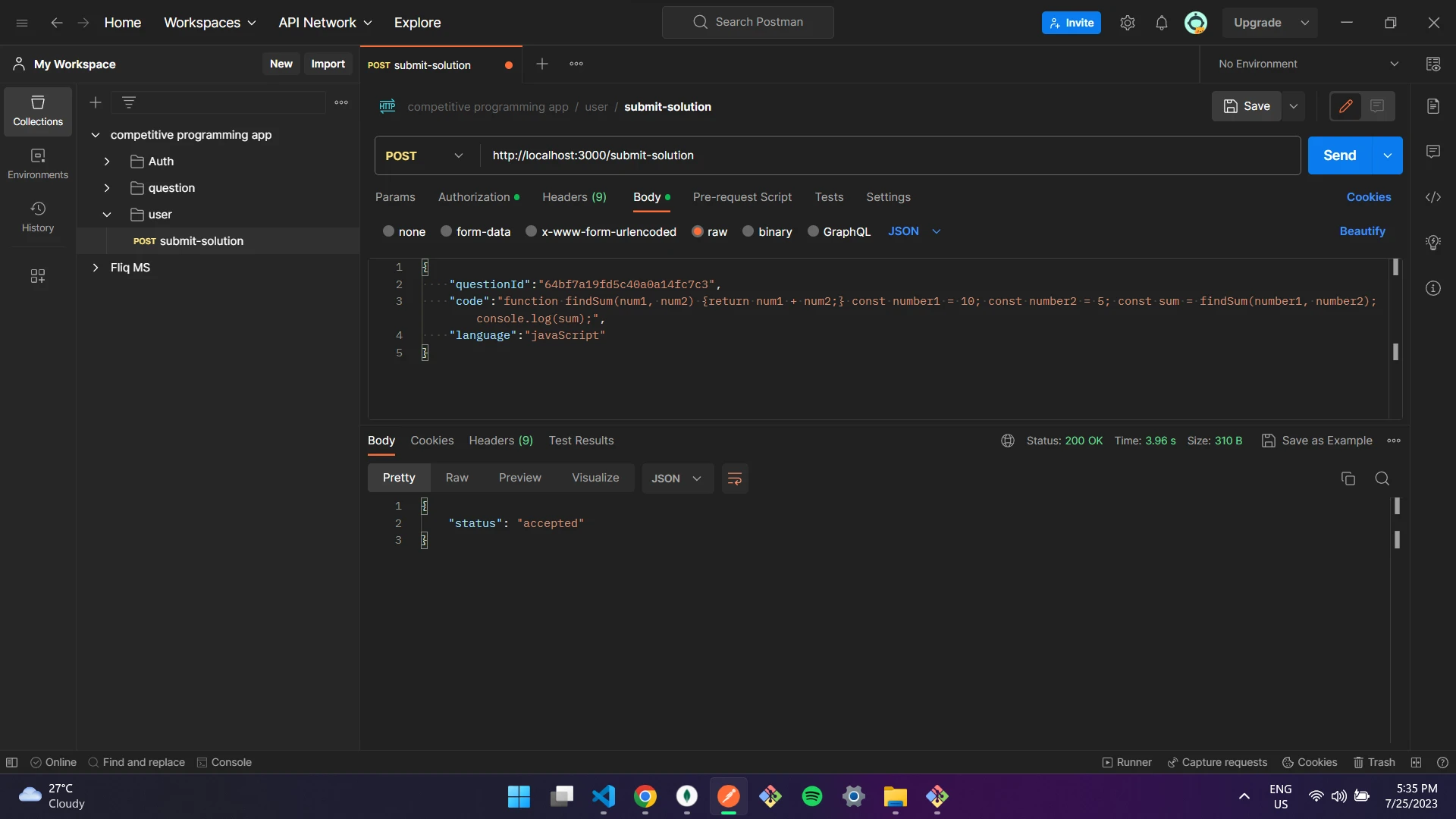1456x819 pixels.
Task: Expand the question folder
Action: pos(107,188)
